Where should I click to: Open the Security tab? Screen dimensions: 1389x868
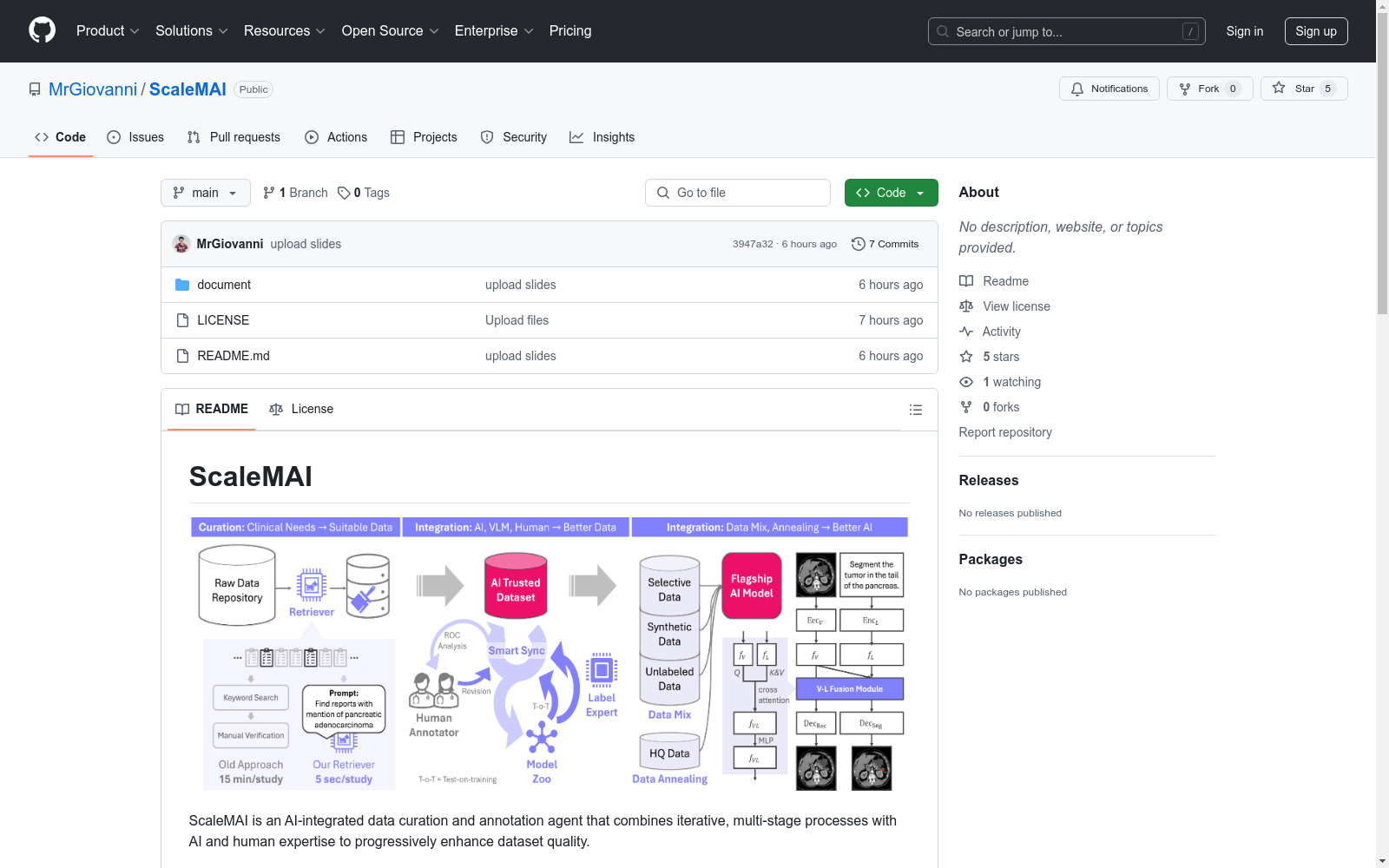[514, 137]
